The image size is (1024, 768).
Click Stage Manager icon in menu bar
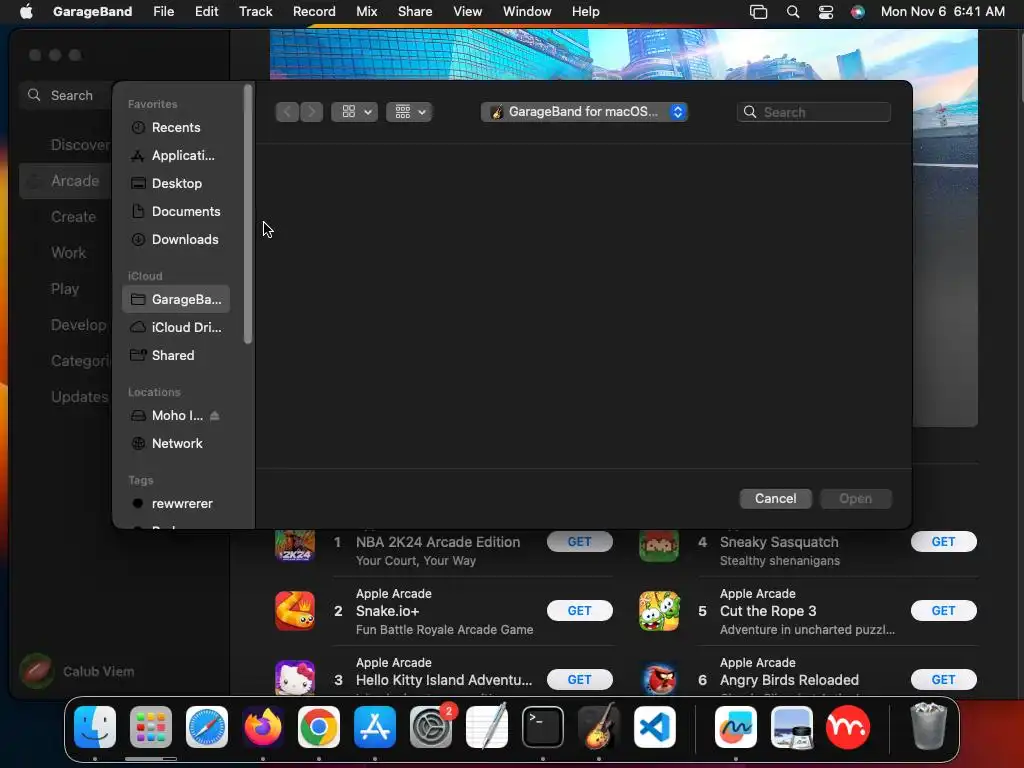758,12
